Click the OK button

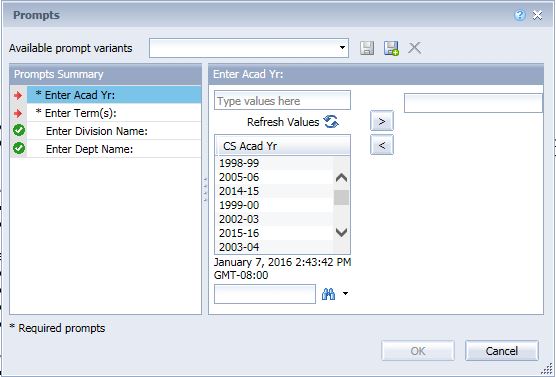pos(418,351)
